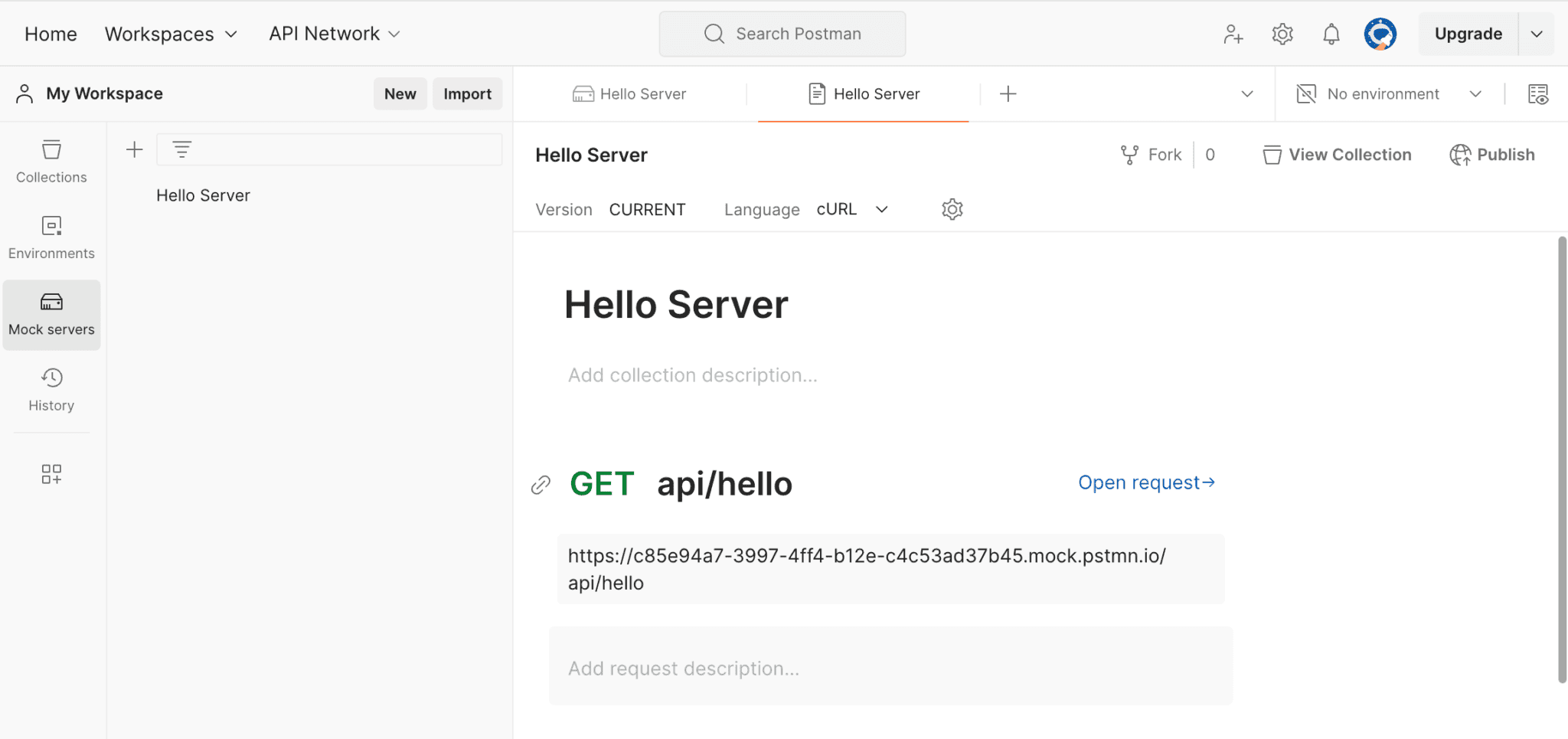1568x739 pixels.
Task: Open the environment quick look icon
Action: tap(1539, 93)
